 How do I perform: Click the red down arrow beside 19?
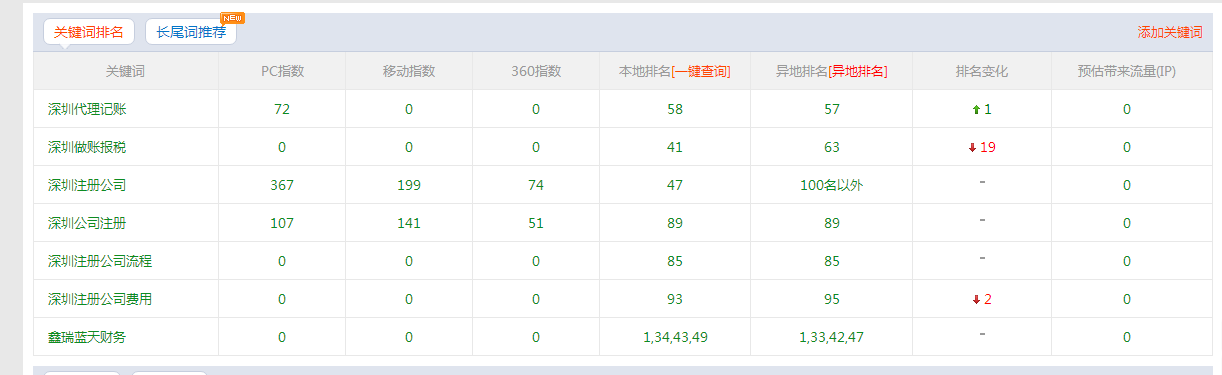[x=971, y=147]
